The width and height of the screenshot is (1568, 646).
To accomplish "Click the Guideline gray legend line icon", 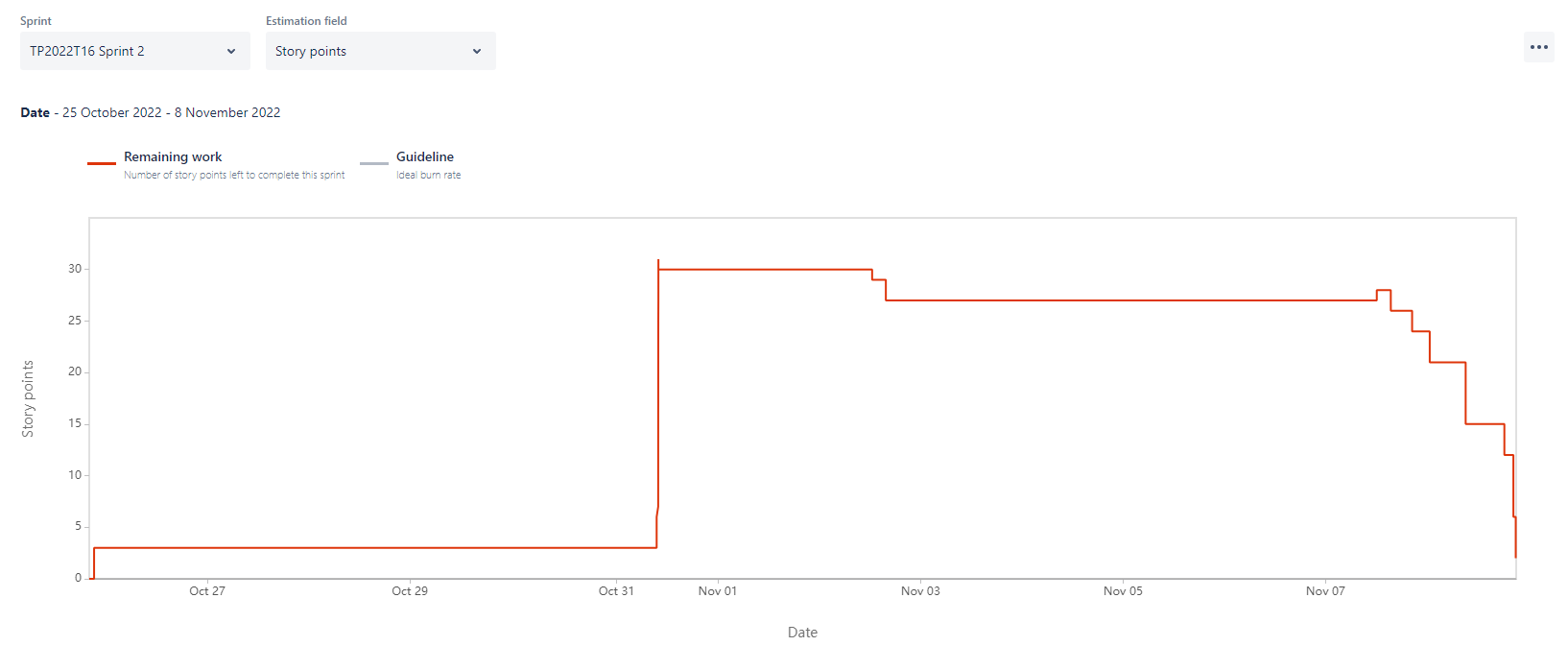I will [373, 162].
